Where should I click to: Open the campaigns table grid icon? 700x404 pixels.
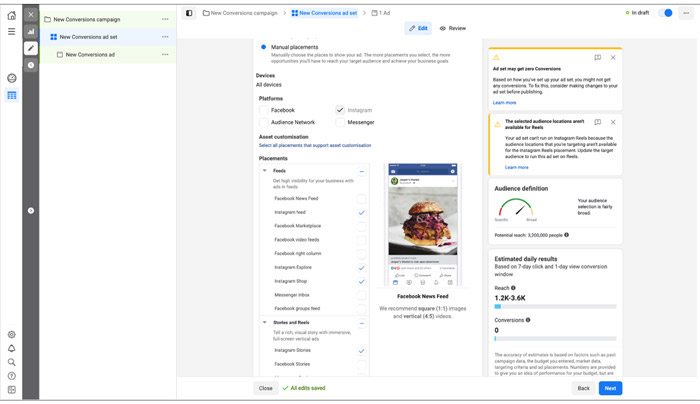click(12, 96)
